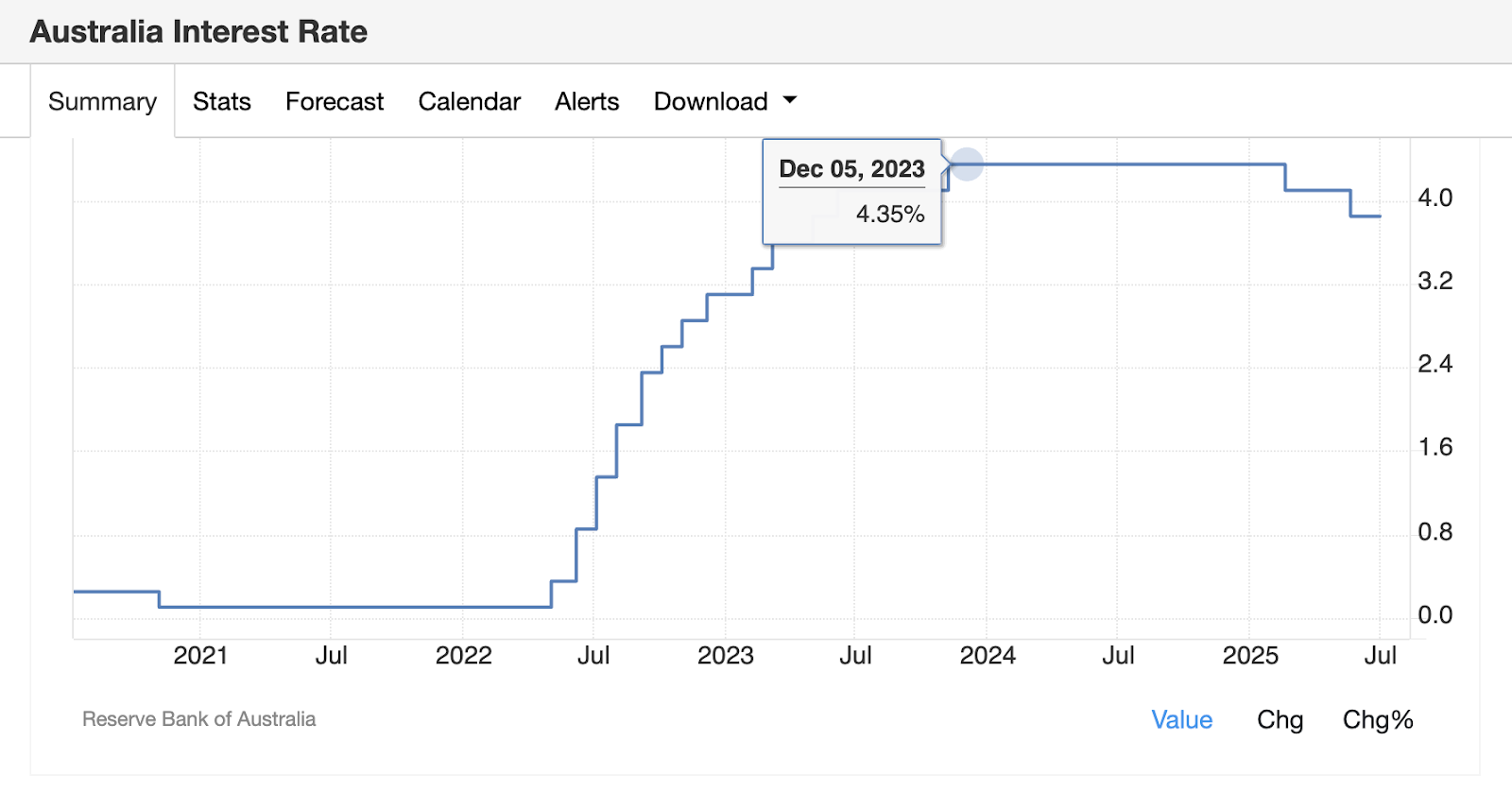Click the highlighted Dec 2023 data point
Screen dimensions: 1512x792
click(x=966, y=164)
